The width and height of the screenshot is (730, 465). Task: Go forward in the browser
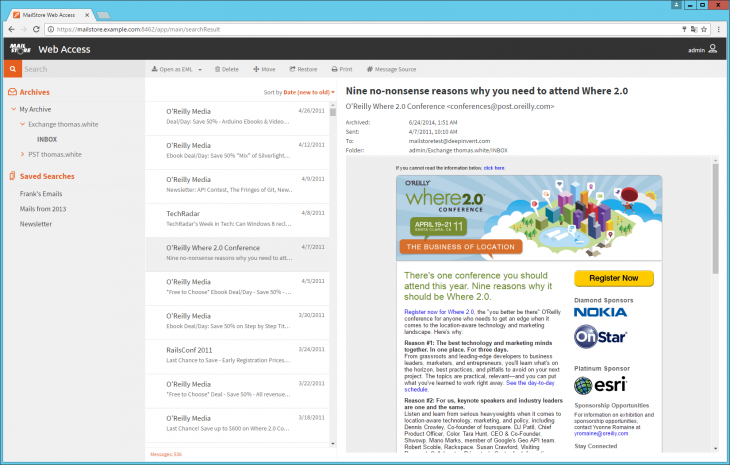point(24,29)
